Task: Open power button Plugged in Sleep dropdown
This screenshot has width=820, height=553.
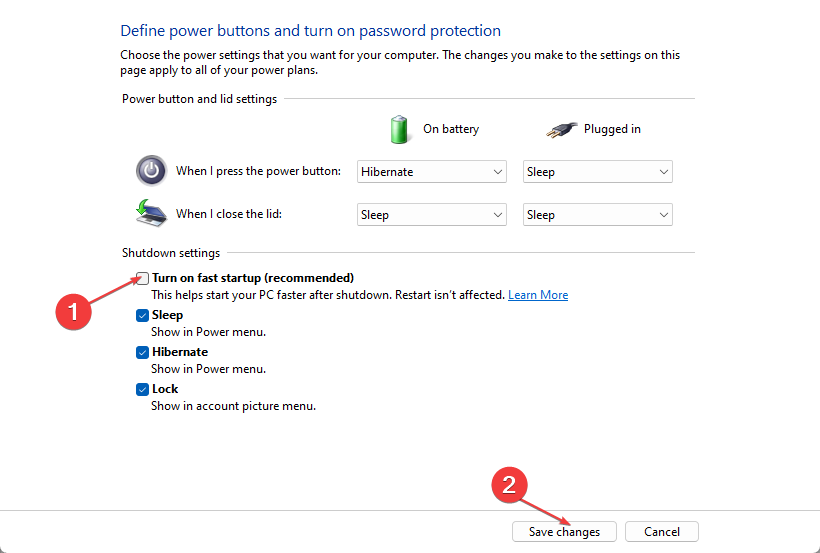Action: (x=597, y=172)
